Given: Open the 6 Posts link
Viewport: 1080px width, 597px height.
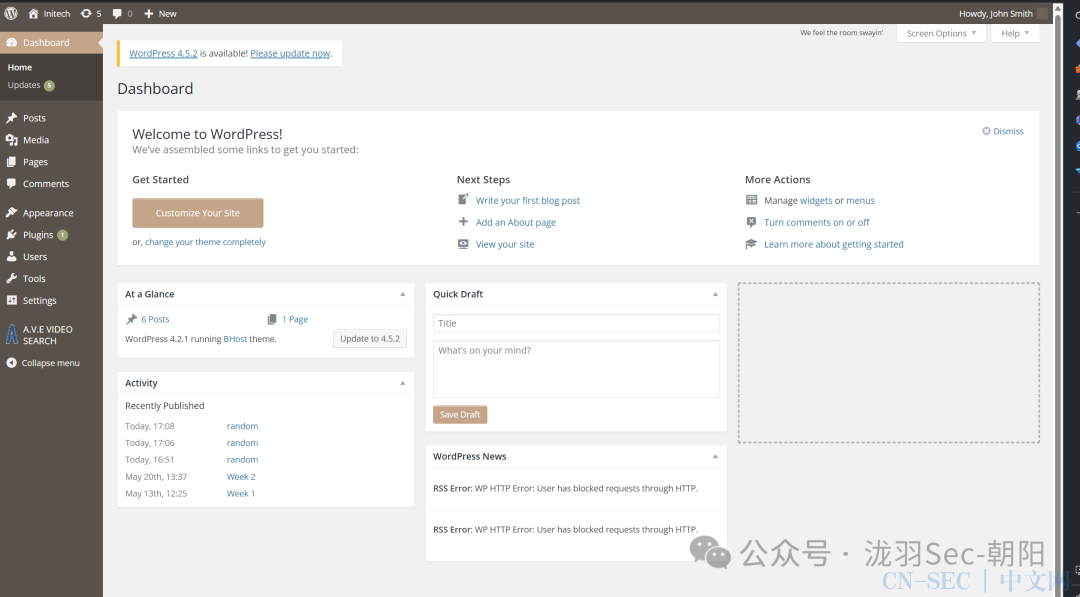Looking at the screenshot, I should [x=155, y=319].
